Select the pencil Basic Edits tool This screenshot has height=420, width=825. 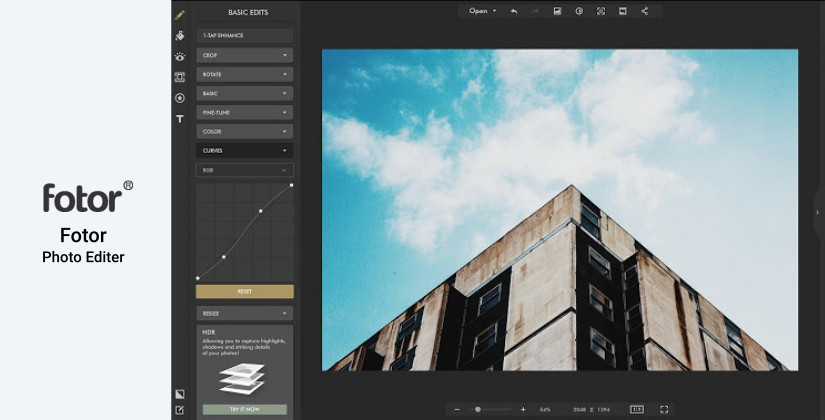pos(180,15)
